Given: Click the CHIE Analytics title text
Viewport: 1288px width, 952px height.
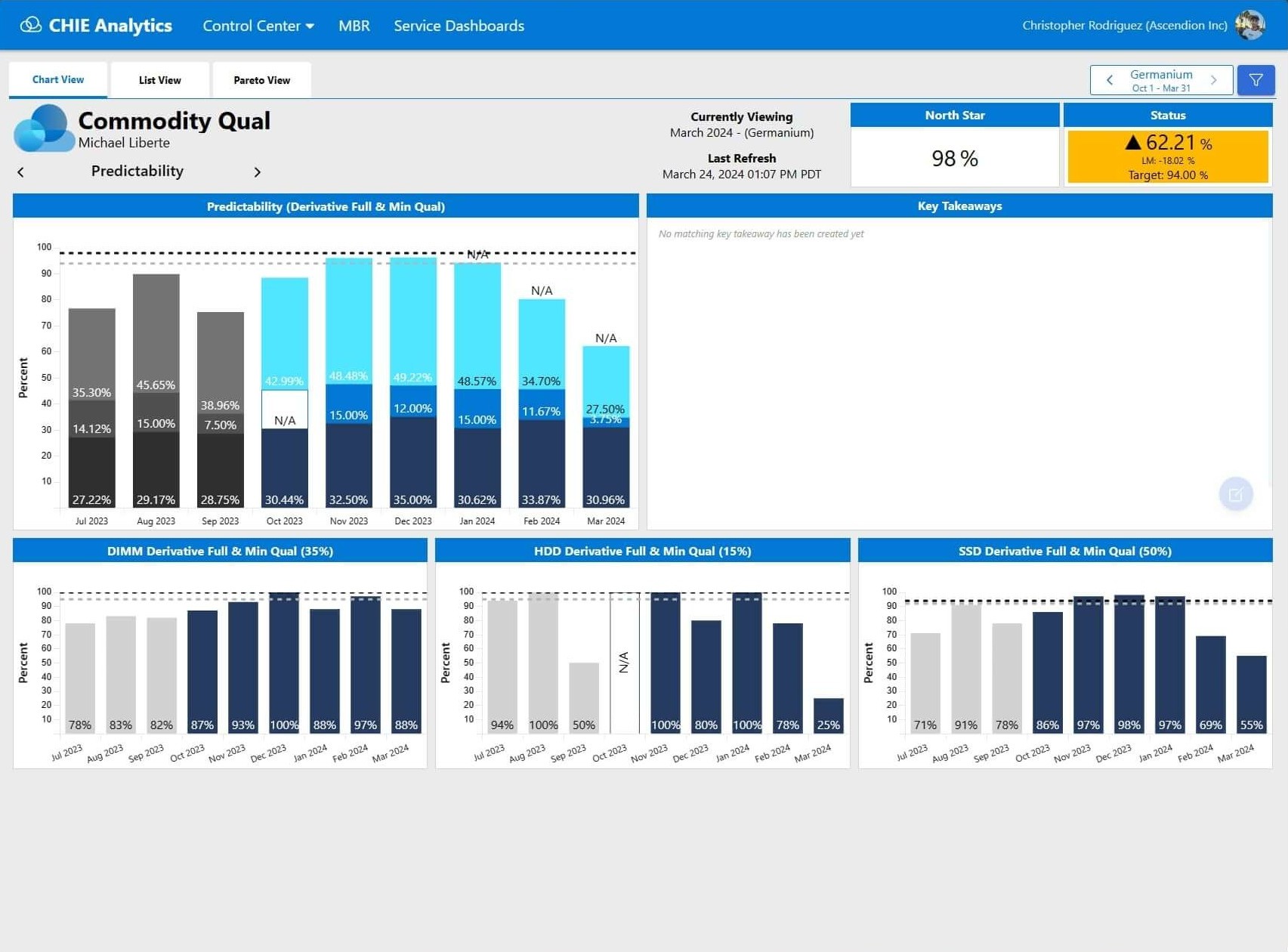Looking at the screenshot, I should click(110, 26).
